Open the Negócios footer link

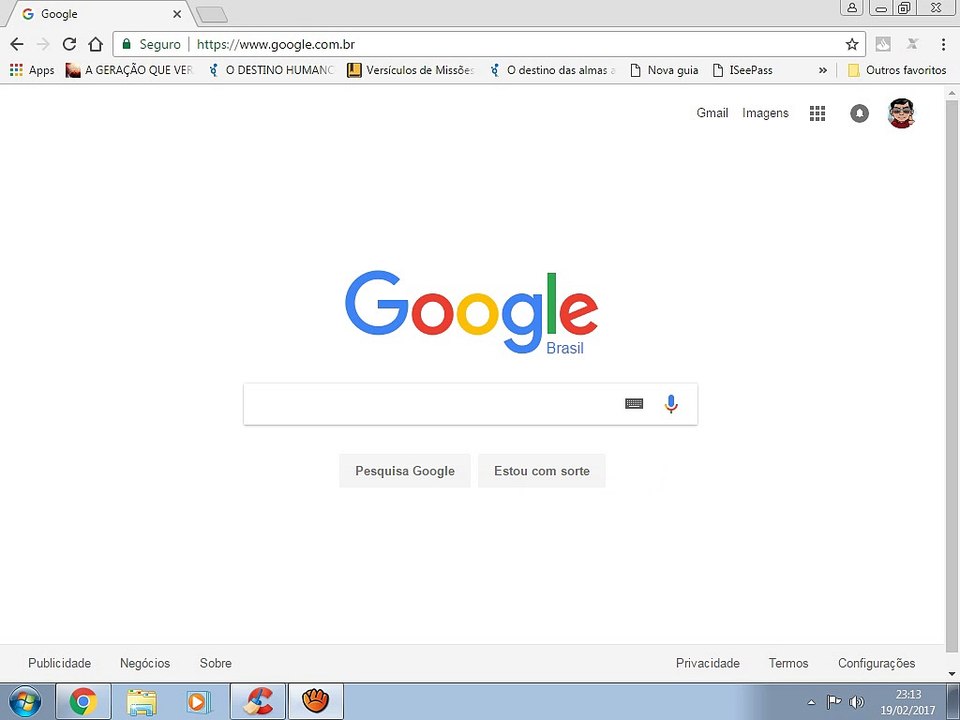click(145, 663)
